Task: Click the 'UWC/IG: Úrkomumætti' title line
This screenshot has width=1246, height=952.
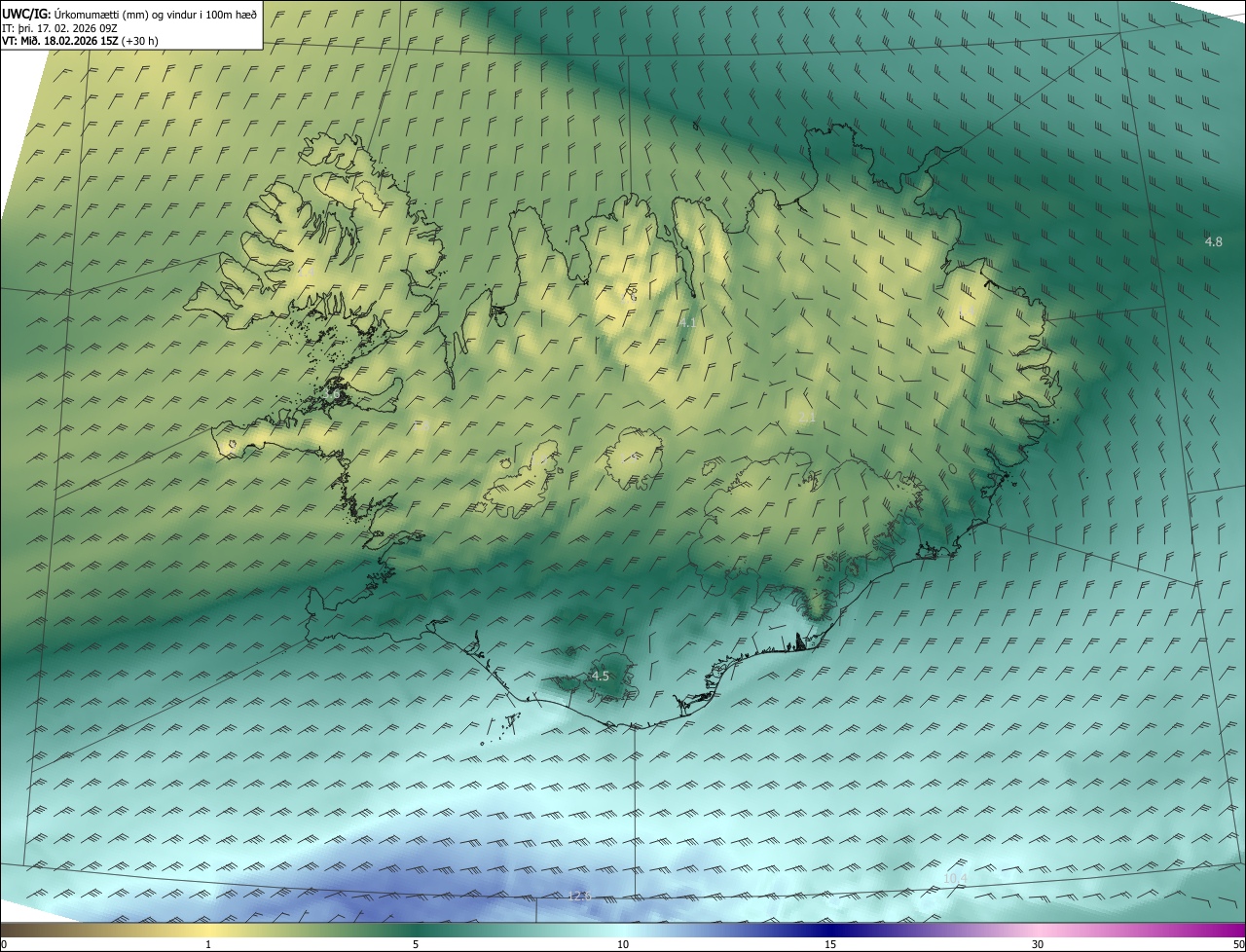Action: tap(129, 14)
